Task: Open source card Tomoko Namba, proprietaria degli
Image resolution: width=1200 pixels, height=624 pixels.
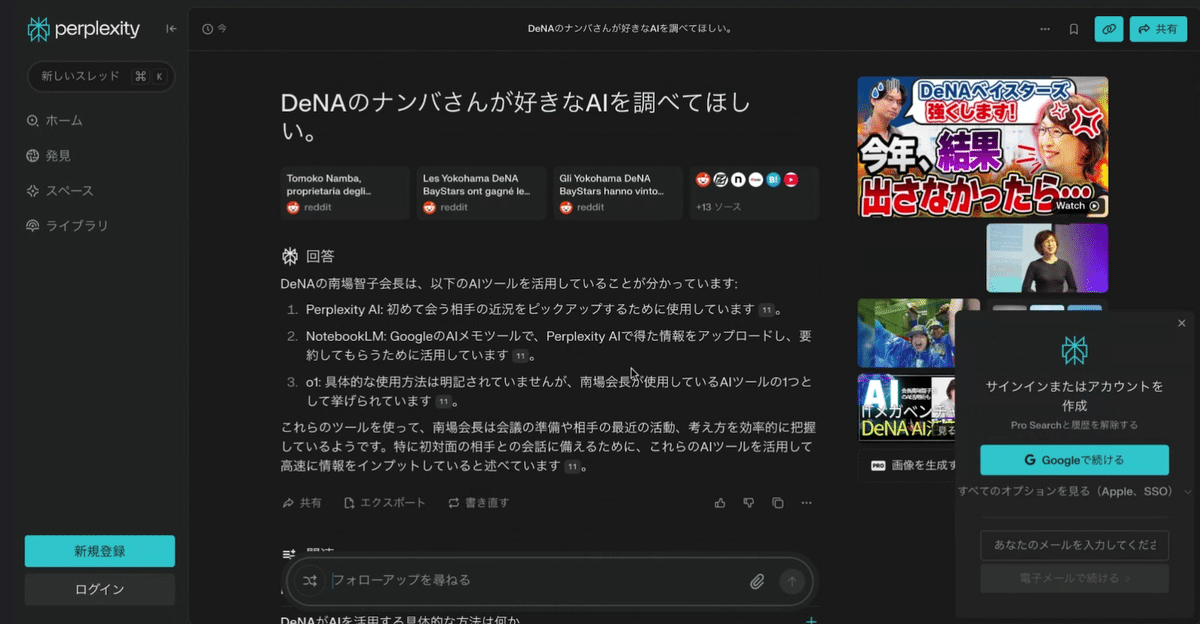Action: (345, 193)
